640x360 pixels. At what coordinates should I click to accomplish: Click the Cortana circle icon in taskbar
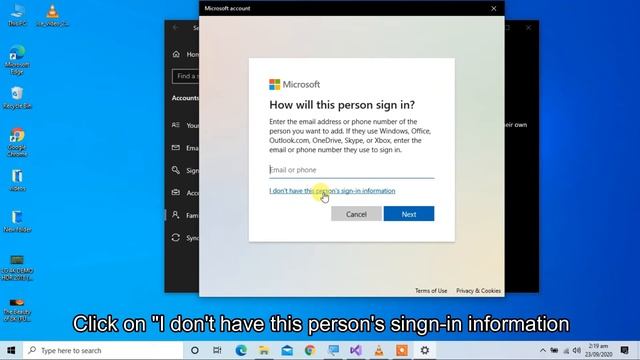pos(195,351)
